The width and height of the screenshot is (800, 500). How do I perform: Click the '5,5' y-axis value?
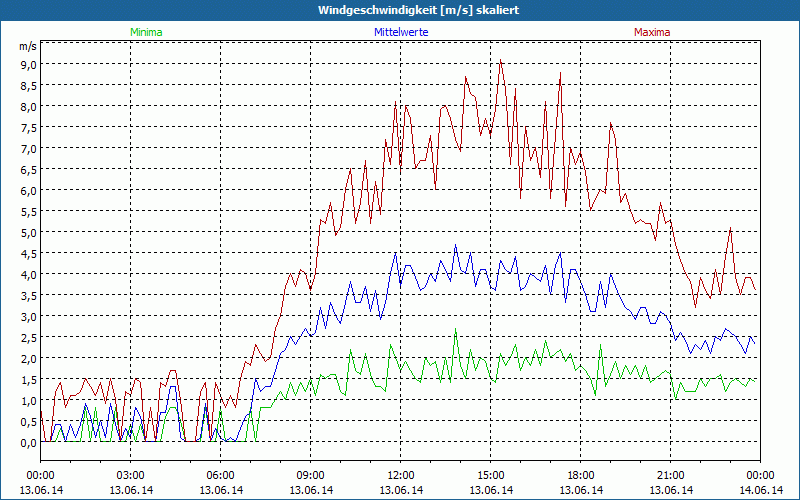click(29, 212)
